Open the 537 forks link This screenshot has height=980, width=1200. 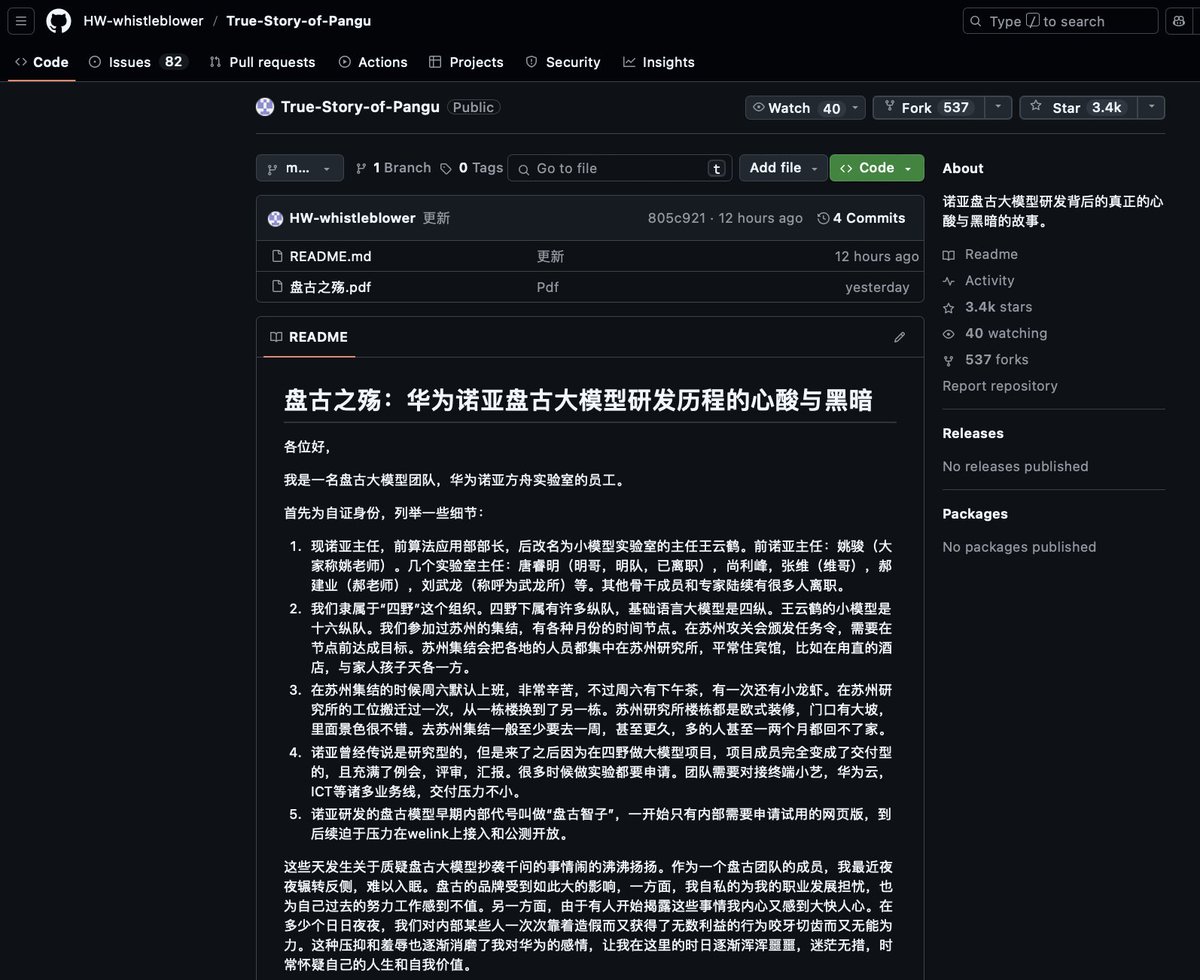985,359
